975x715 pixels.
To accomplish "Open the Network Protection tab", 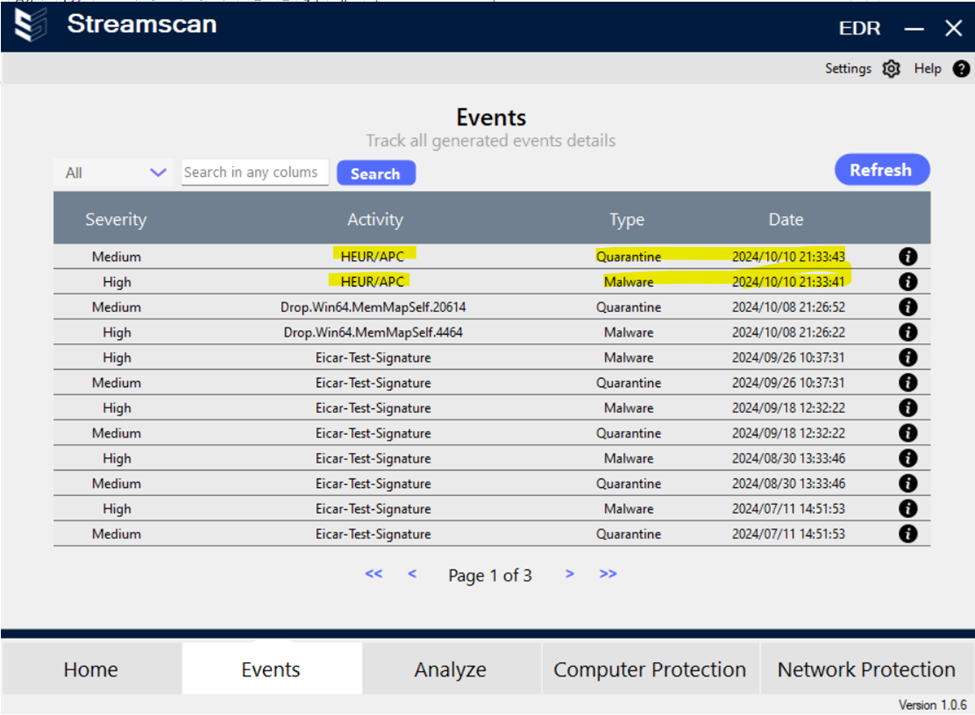I will tap(866, 669).
